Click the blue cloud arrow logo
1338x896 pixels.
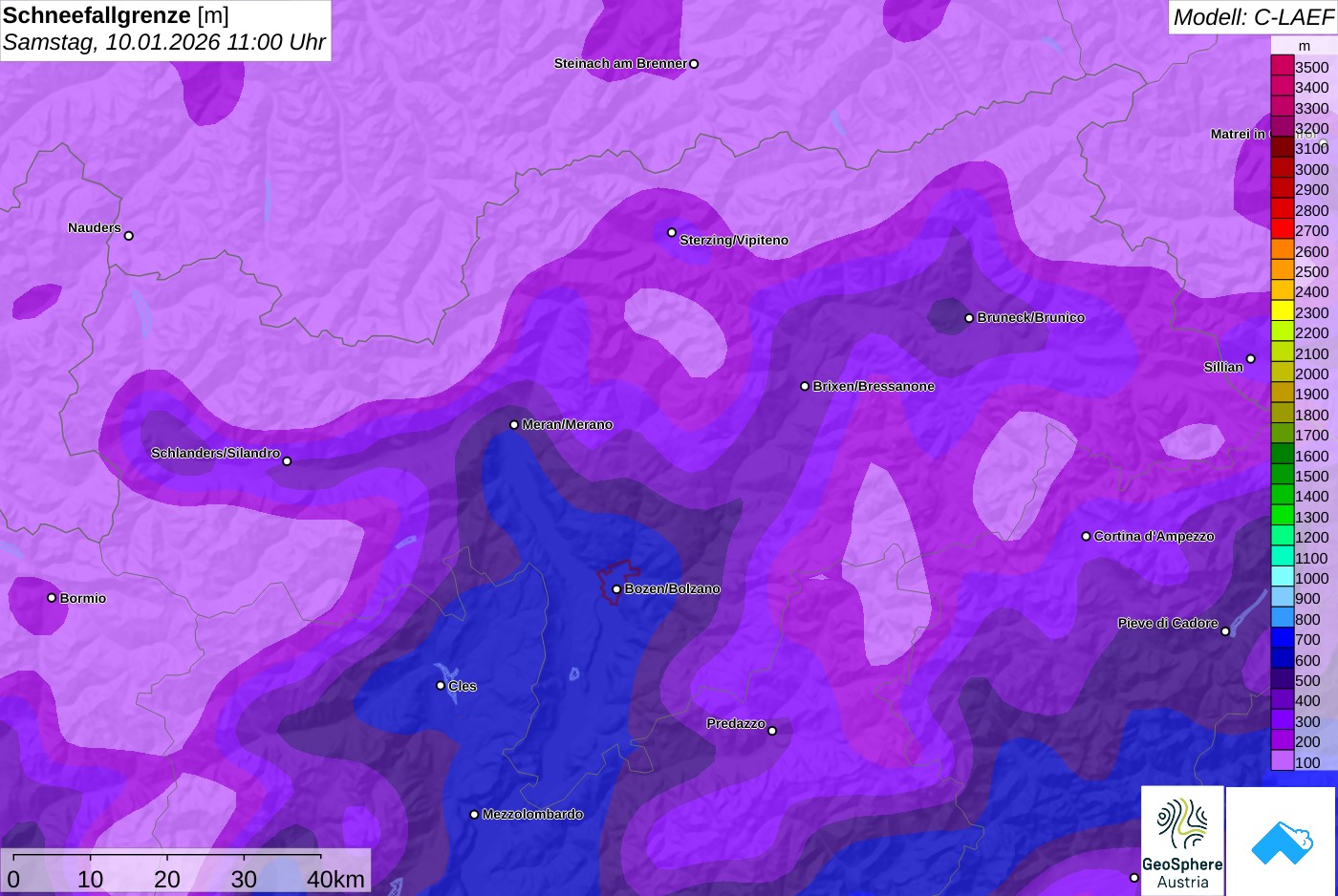pos(1282,842)
